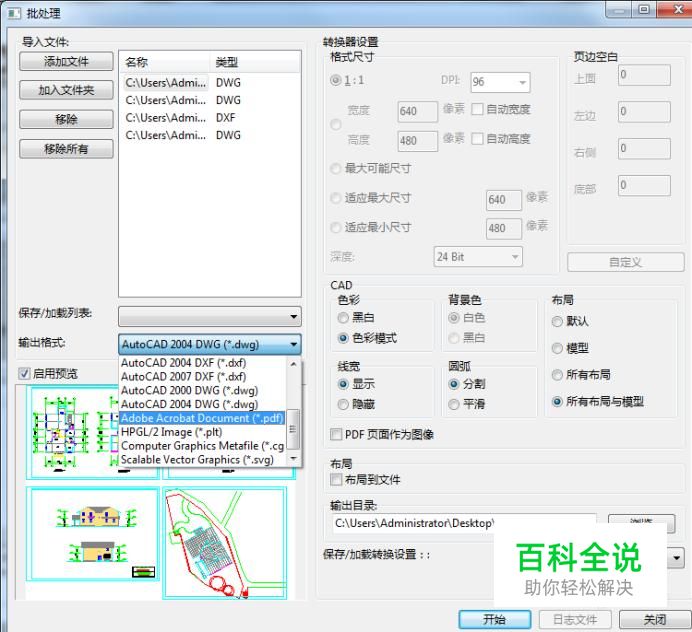
Task: Open the floor plan preview thumbnail
Action: (x=74, y=431)
